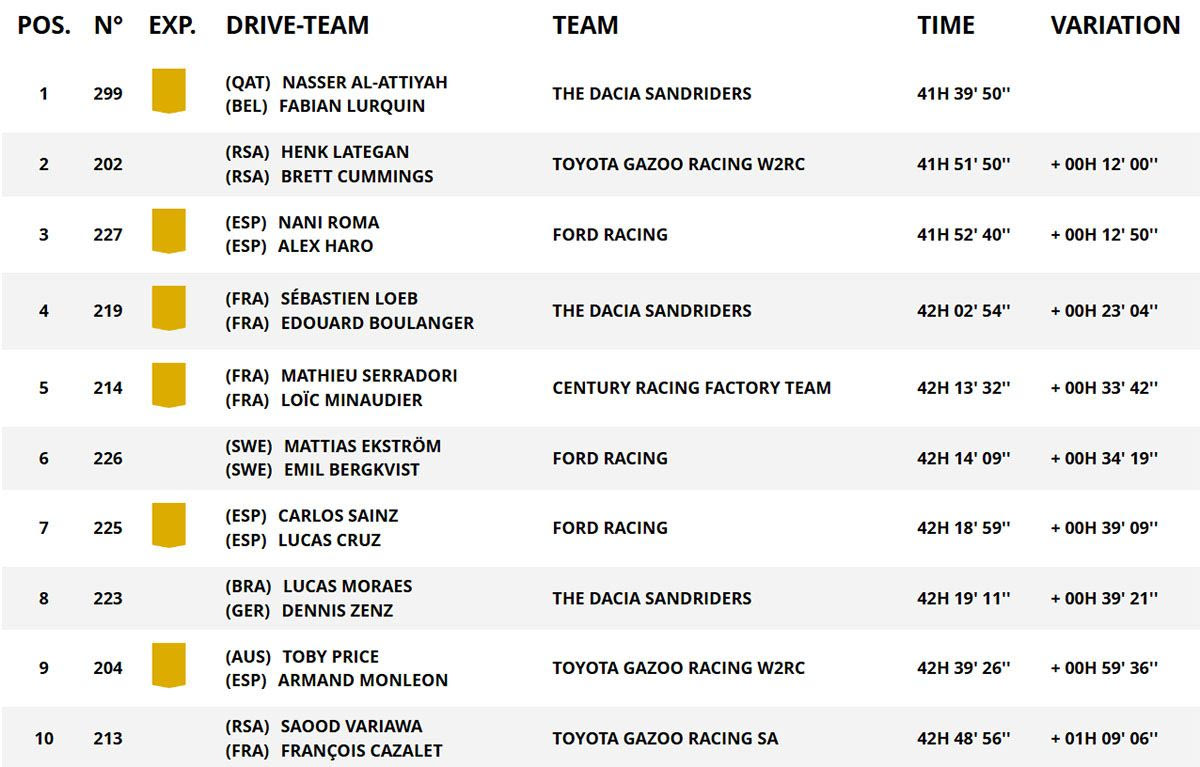Click the EXP. column header
The image size is (1200, 767).
(172, 26)
